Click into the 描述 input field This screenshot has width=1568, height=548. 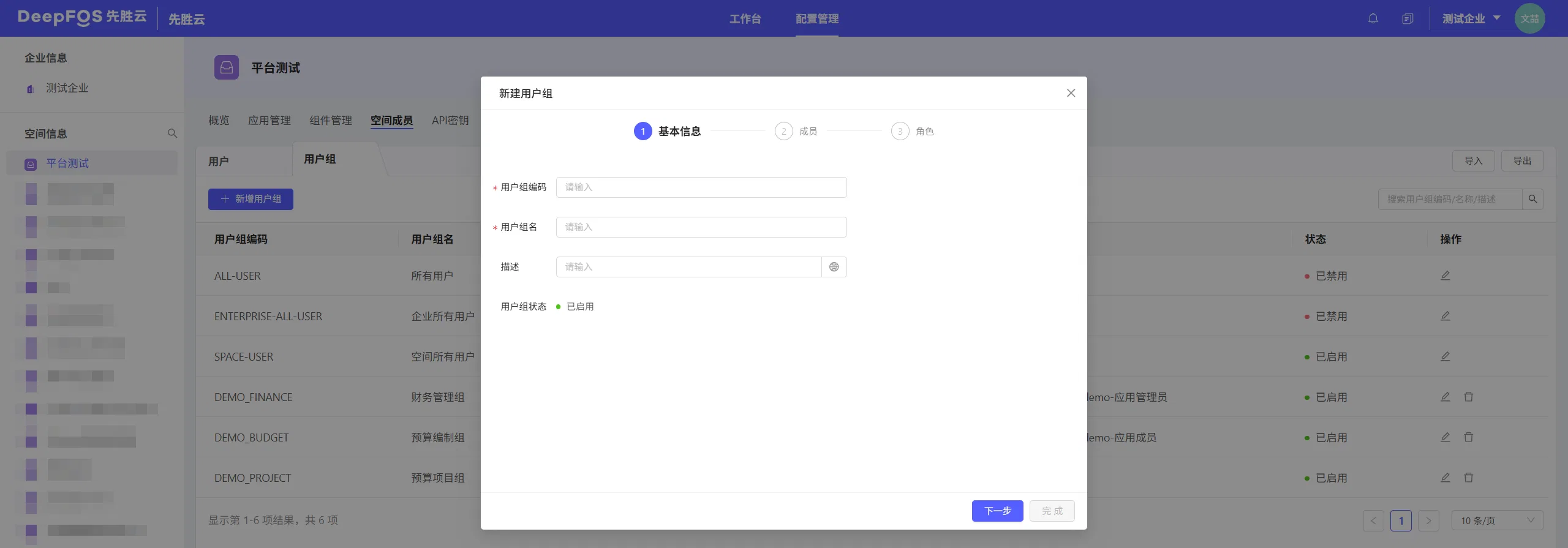point(688,267)
